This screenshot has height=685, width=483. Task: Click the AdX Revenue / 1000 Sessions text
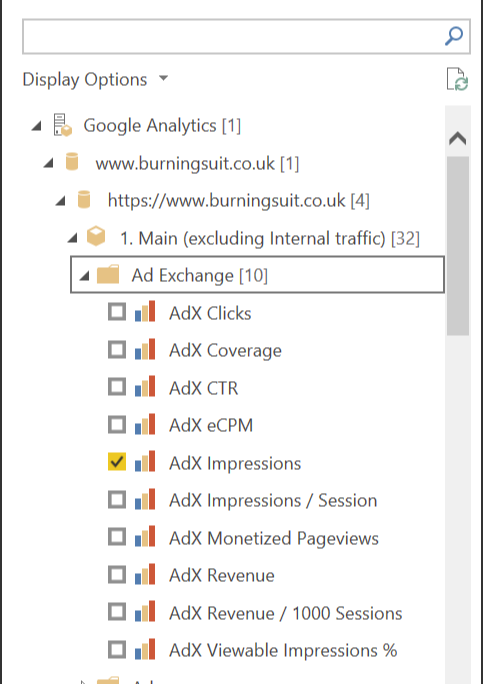(x=286, y=613)
